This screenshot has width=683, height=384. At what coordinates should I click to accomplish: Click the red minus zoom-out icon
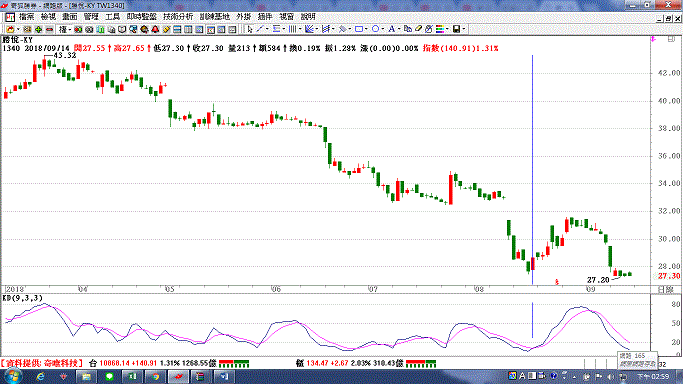point(50,30)
